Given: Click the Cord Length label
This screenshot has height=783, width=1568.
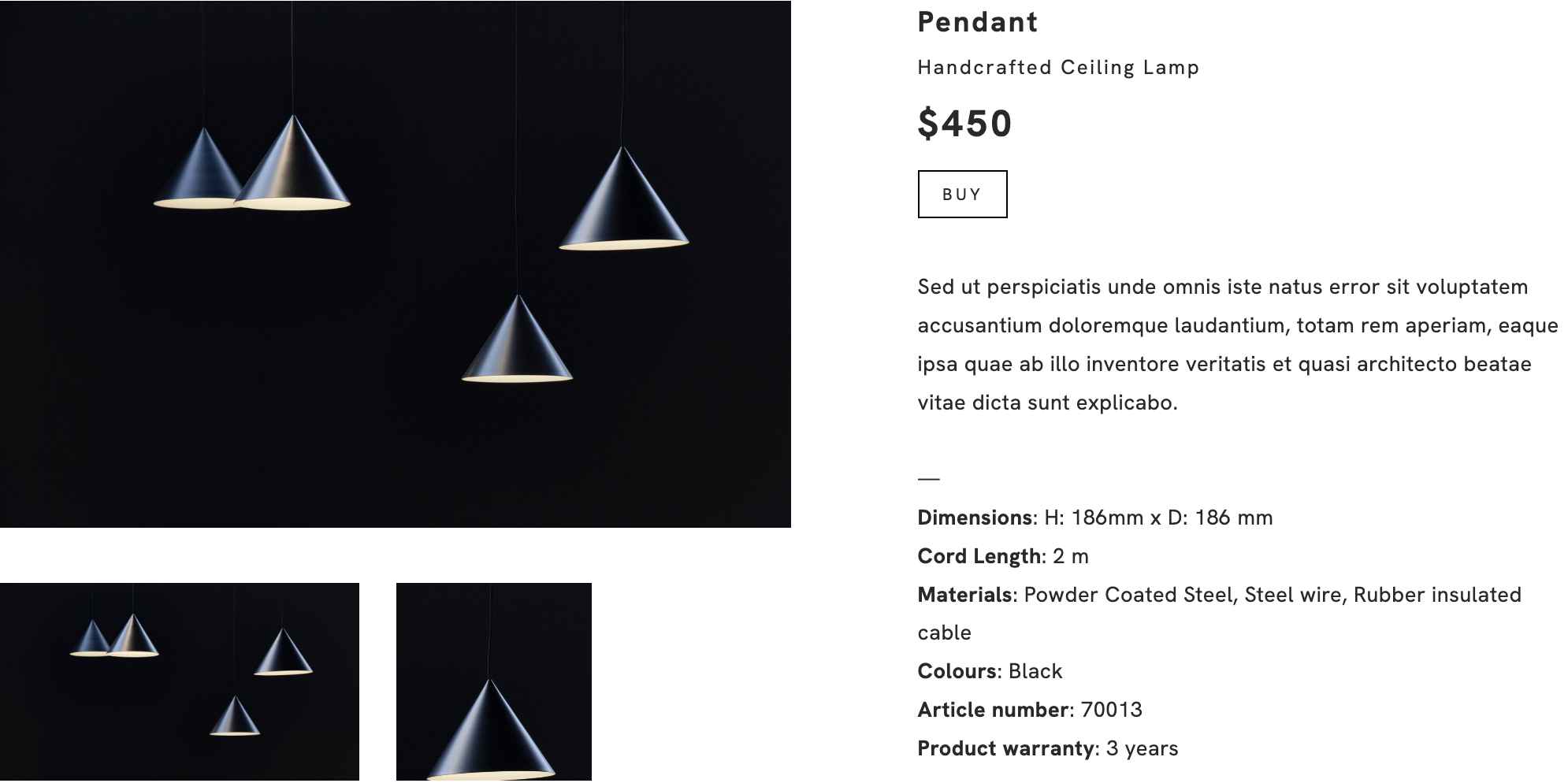Looking at the screenshot, I should click(979, 556).
